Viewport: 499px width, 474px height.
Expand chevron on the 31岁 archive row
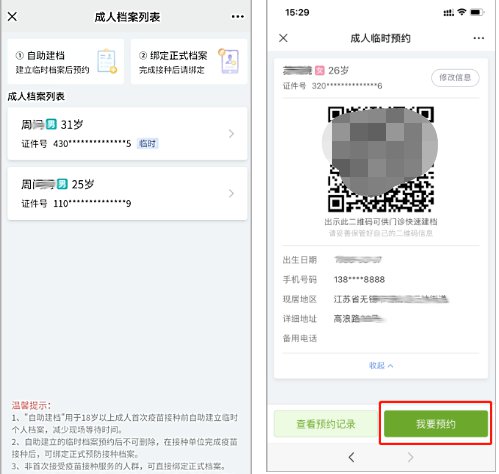pyautogui.click(x=231, y=134)
